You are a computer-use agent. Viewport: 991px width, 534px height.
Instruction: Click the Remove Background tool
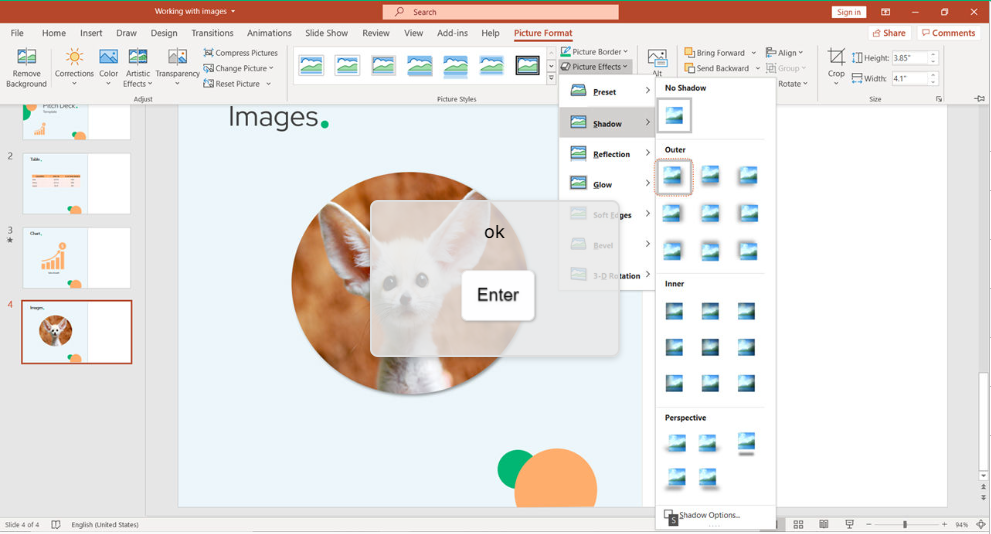26,68
